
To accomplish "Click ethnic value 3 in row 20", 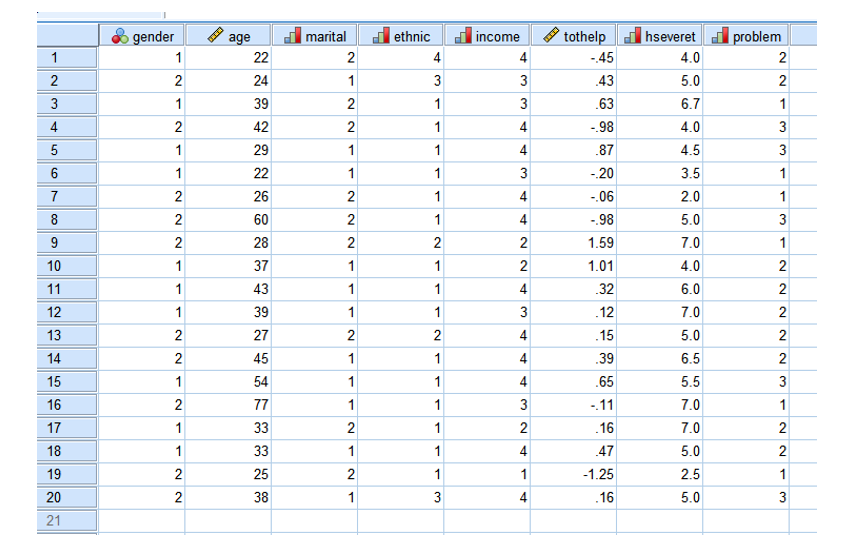I will (x=437, y=498).
